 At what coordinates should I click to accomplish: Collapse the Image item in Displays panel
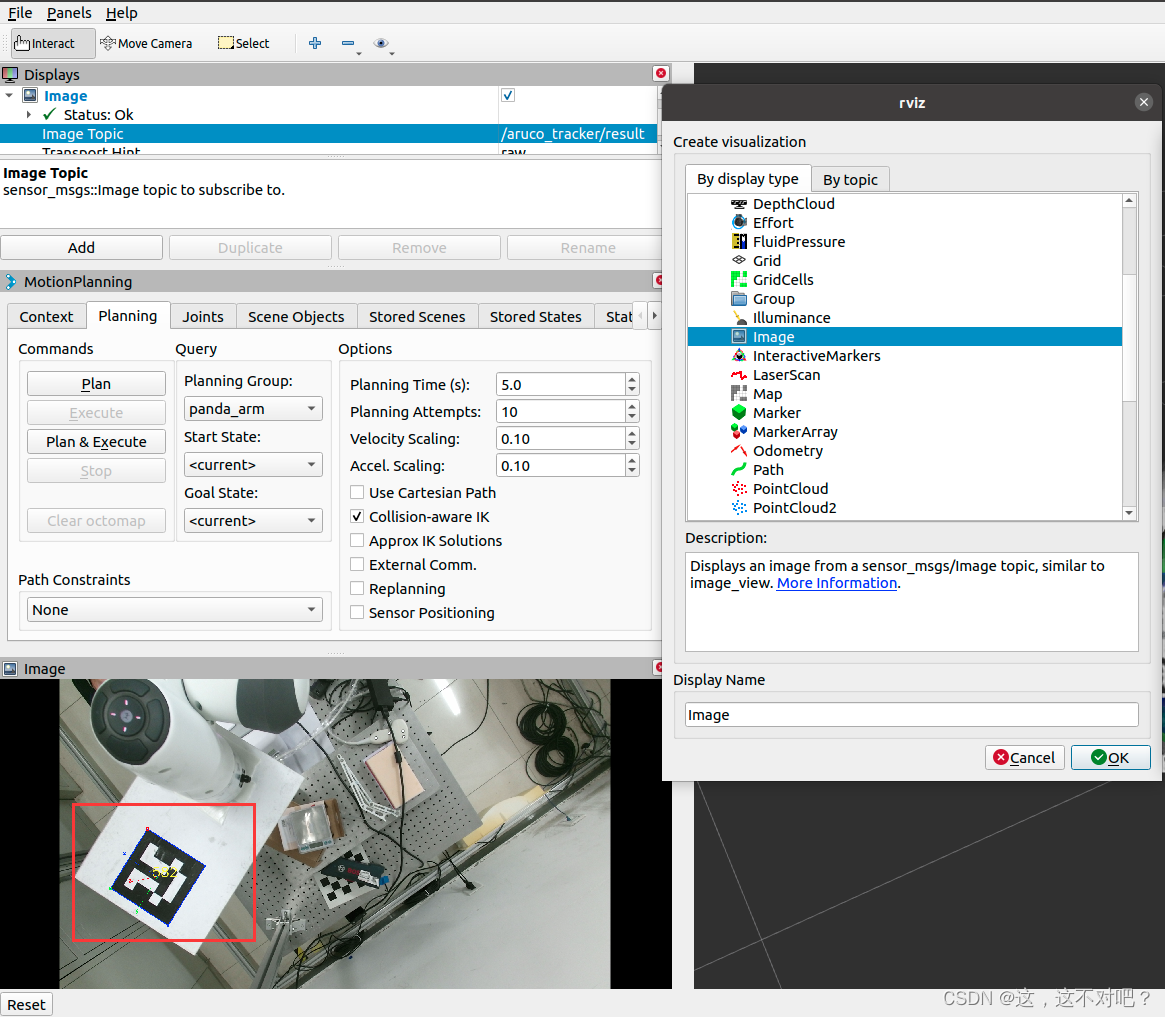tap(9, 95)
